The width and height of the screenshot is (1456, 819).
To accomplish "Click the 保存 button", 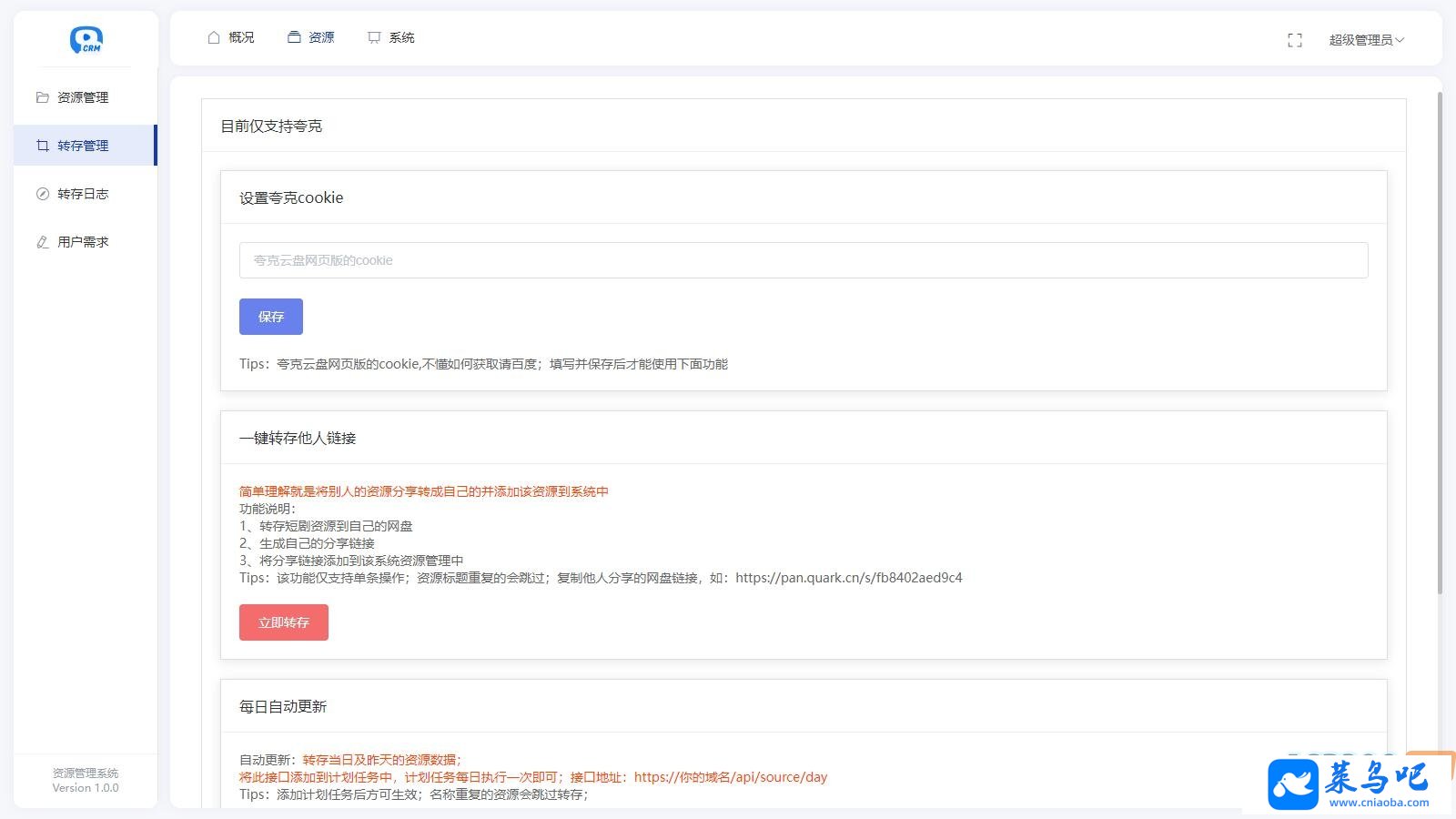I will (x=271, y=317).
